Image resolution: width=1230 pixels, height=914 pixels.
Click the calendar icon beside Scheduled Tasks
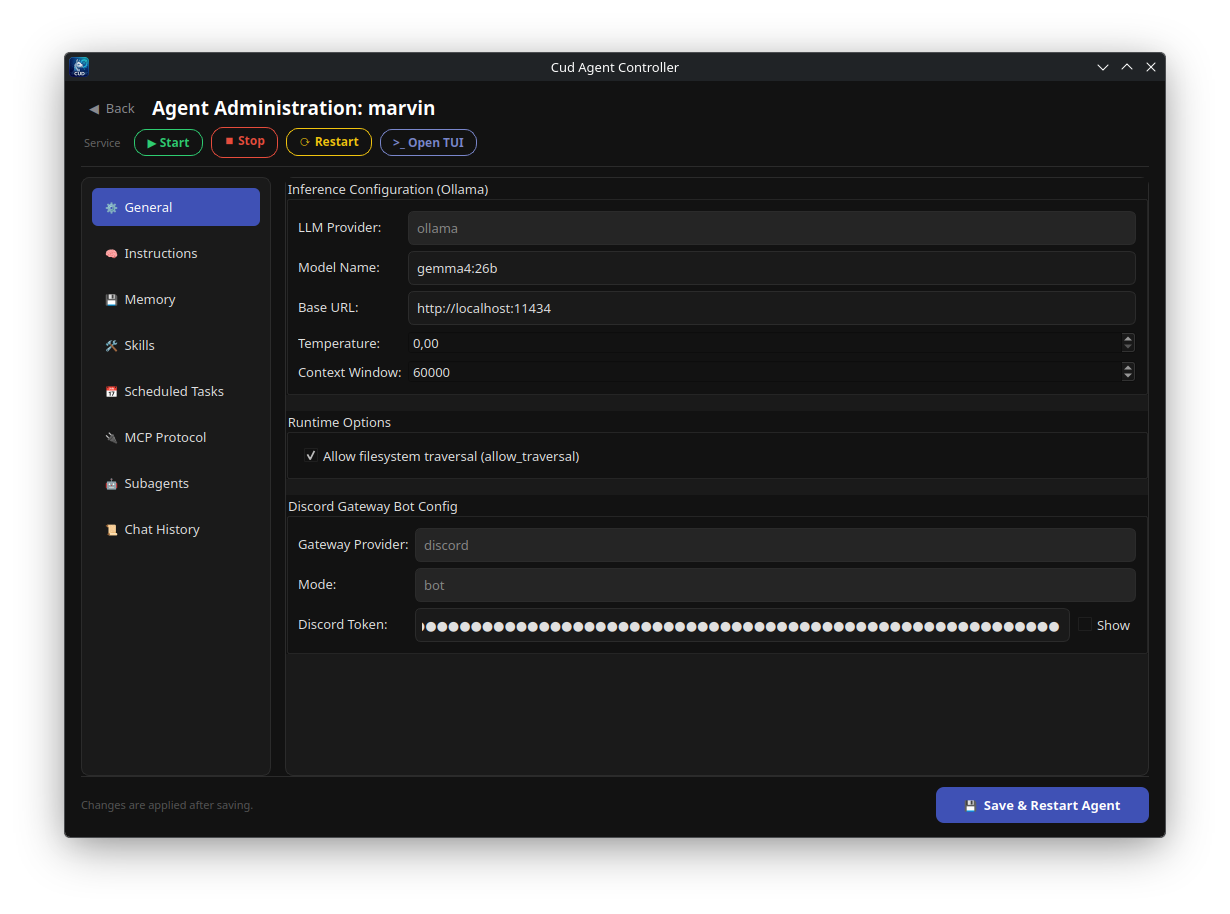coord(111,392)
